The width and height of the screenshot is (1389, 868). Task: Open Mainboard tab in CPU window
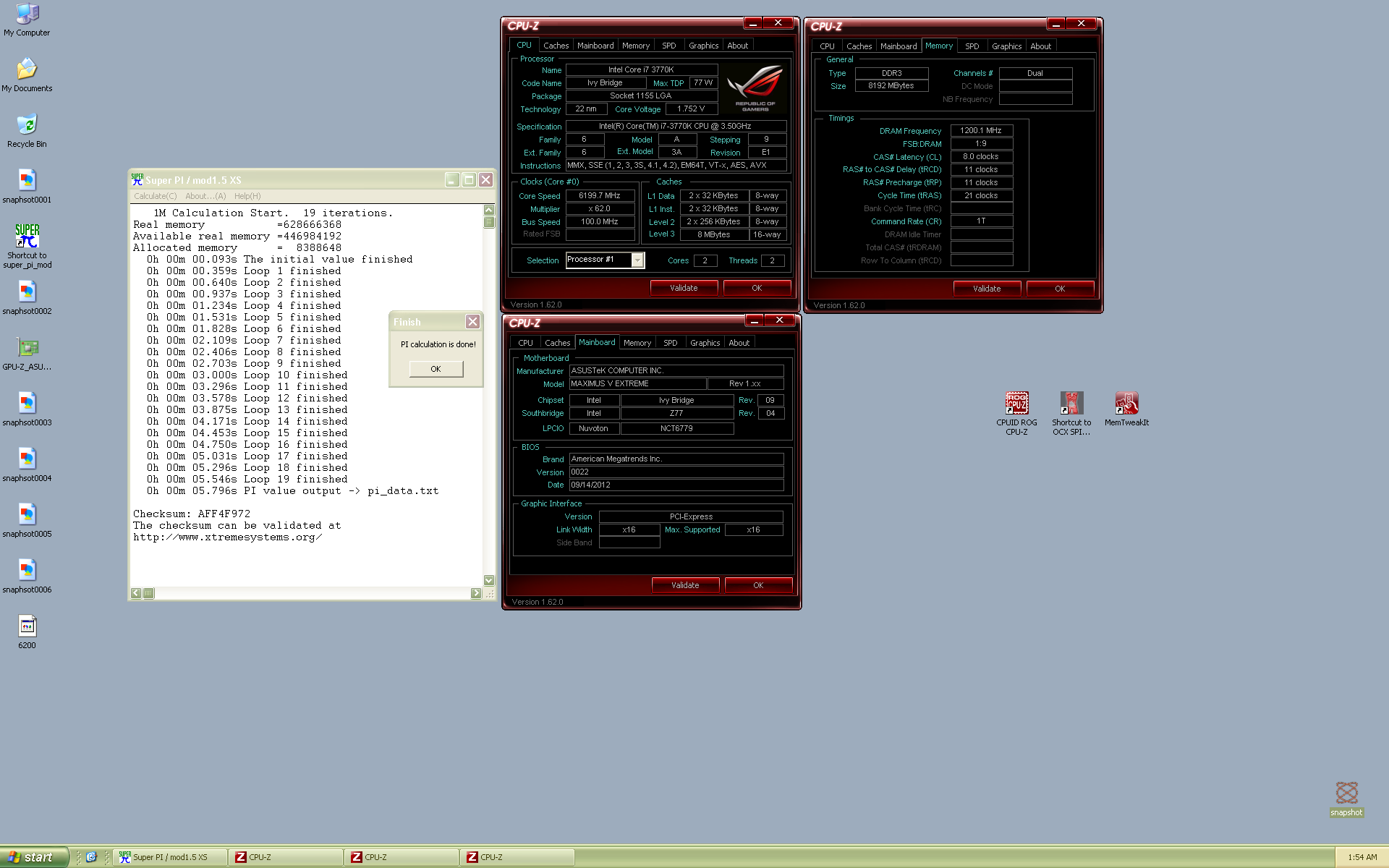[595, 46]
